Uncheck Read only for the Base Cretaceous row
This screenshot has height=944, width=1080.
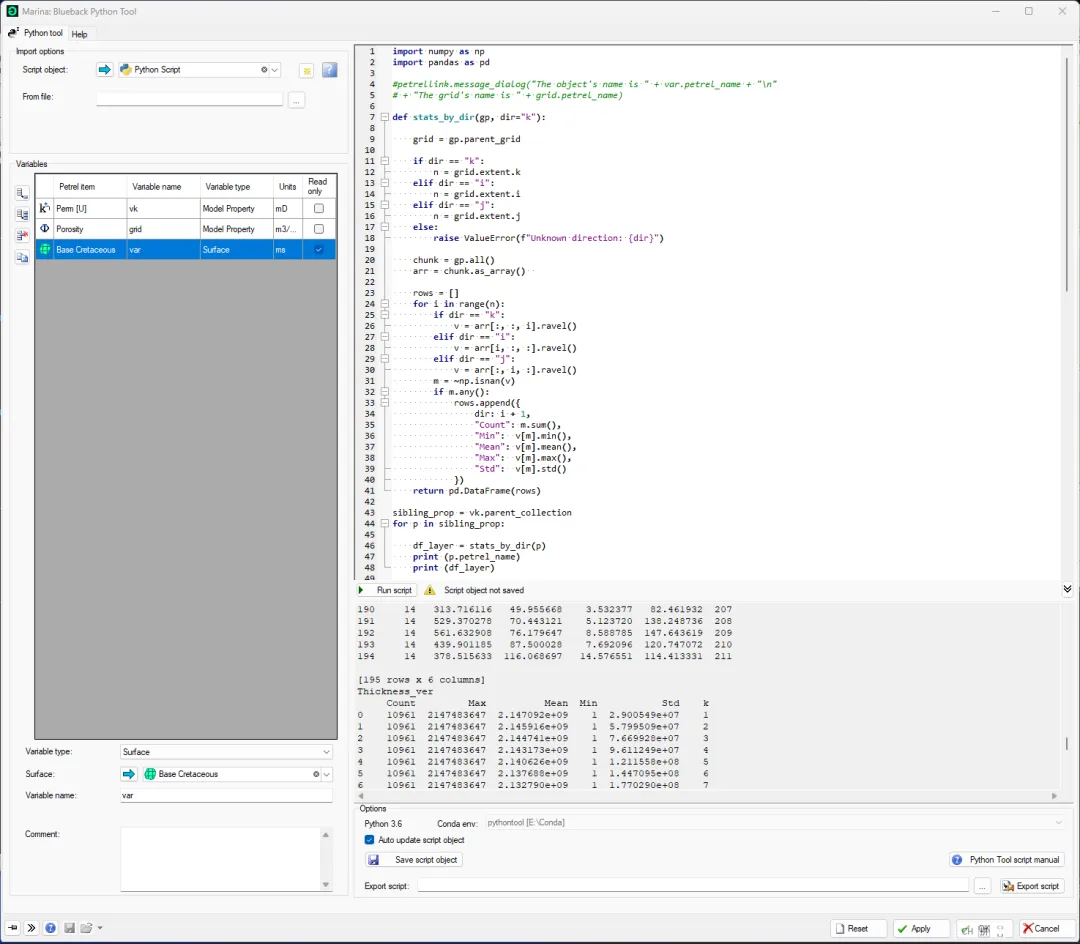[318, 249]
